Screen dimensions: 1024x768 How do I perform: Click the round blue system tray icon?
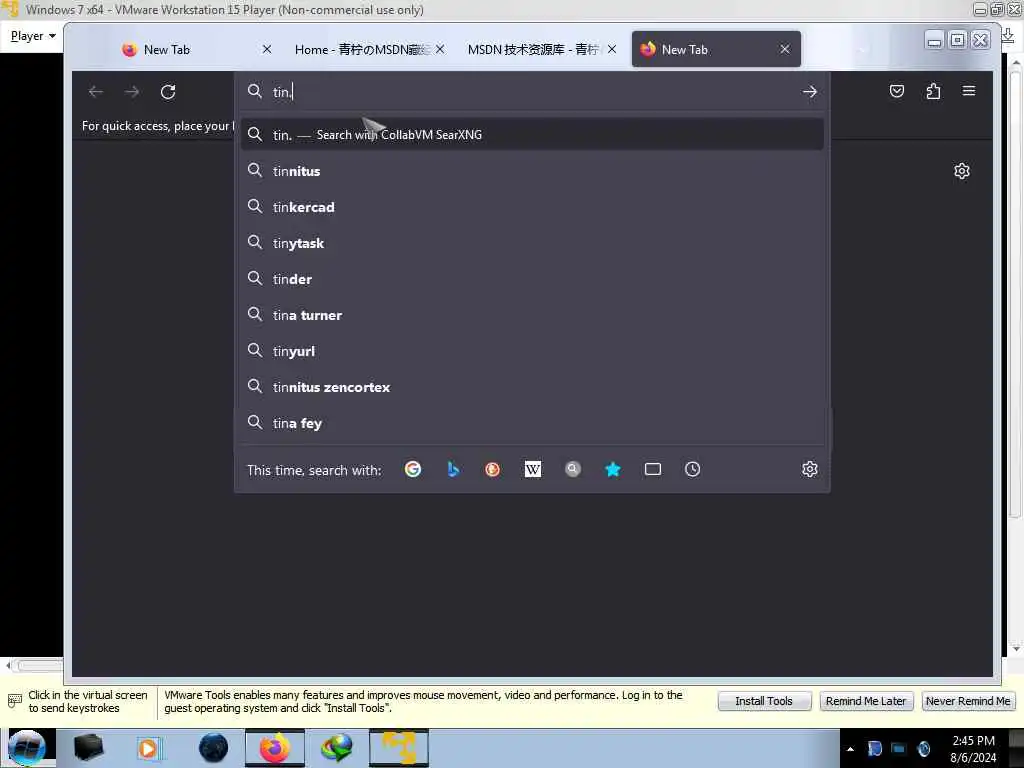pyautogui.click(x=923, y=748)
